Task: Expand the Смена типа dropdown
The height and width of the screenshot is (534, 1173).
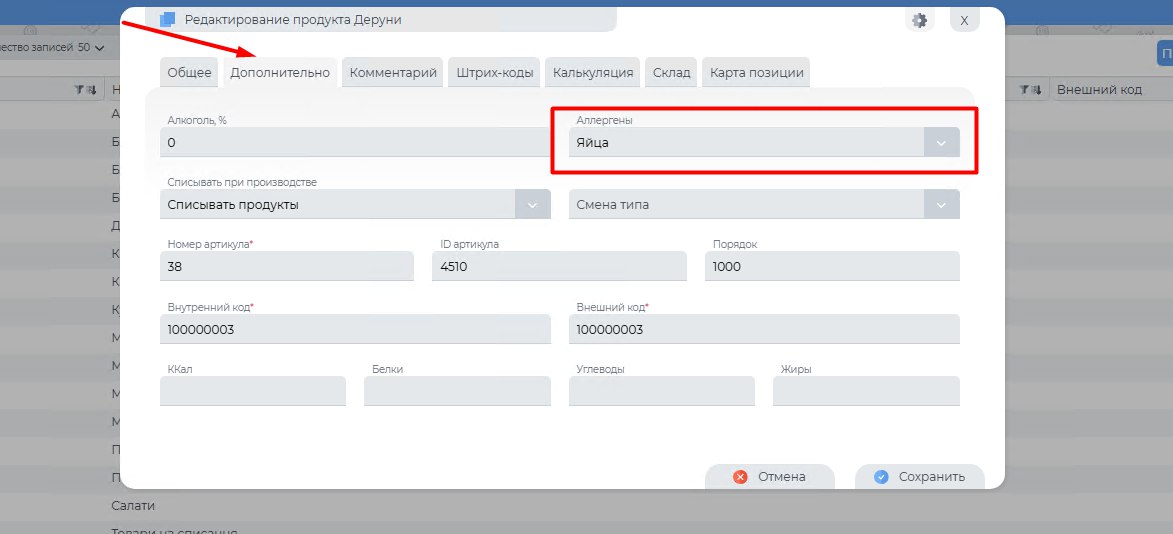Action: (940, 205)
